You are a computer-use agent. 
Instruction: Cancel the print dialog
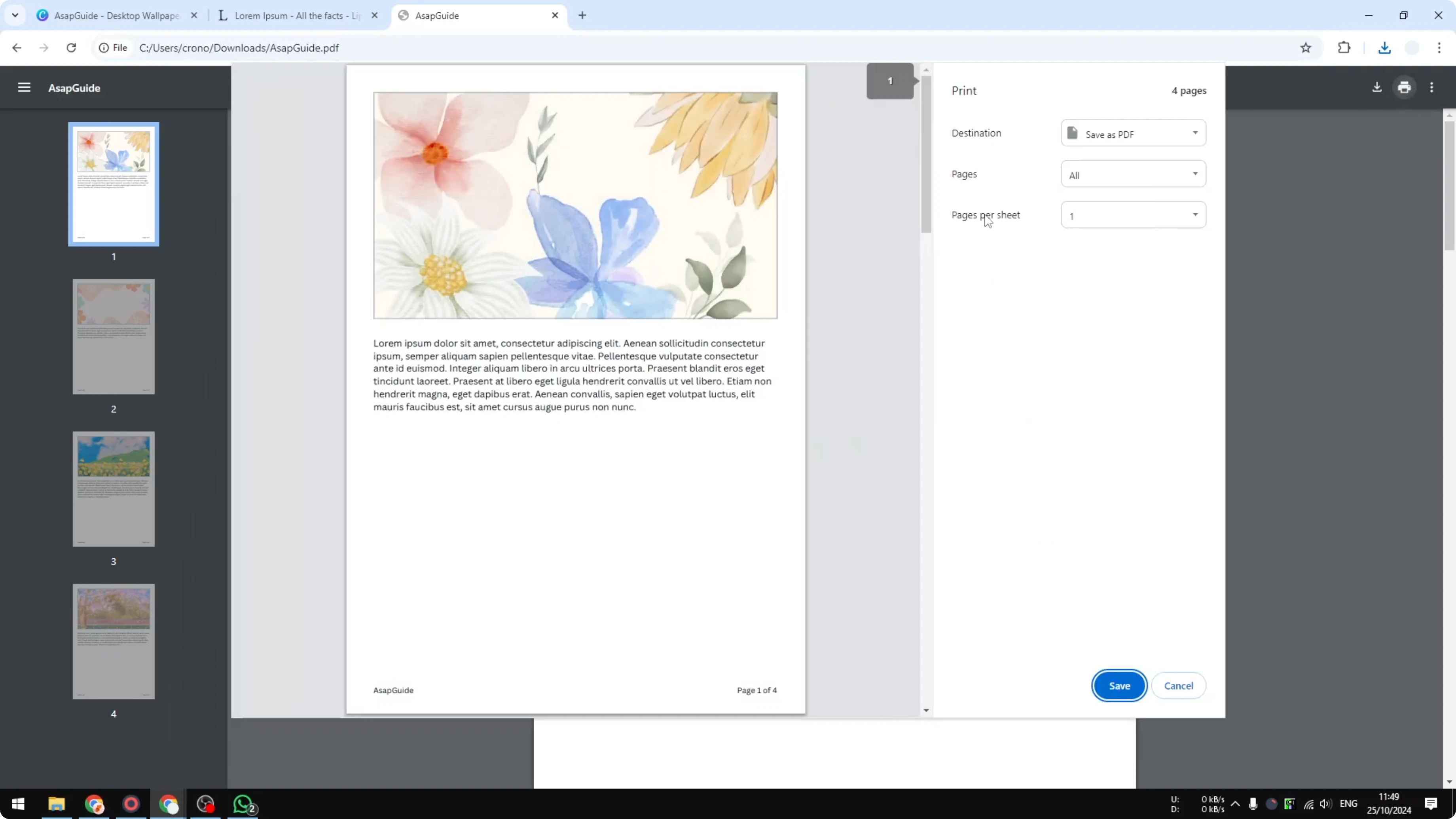coord(1179,686)
